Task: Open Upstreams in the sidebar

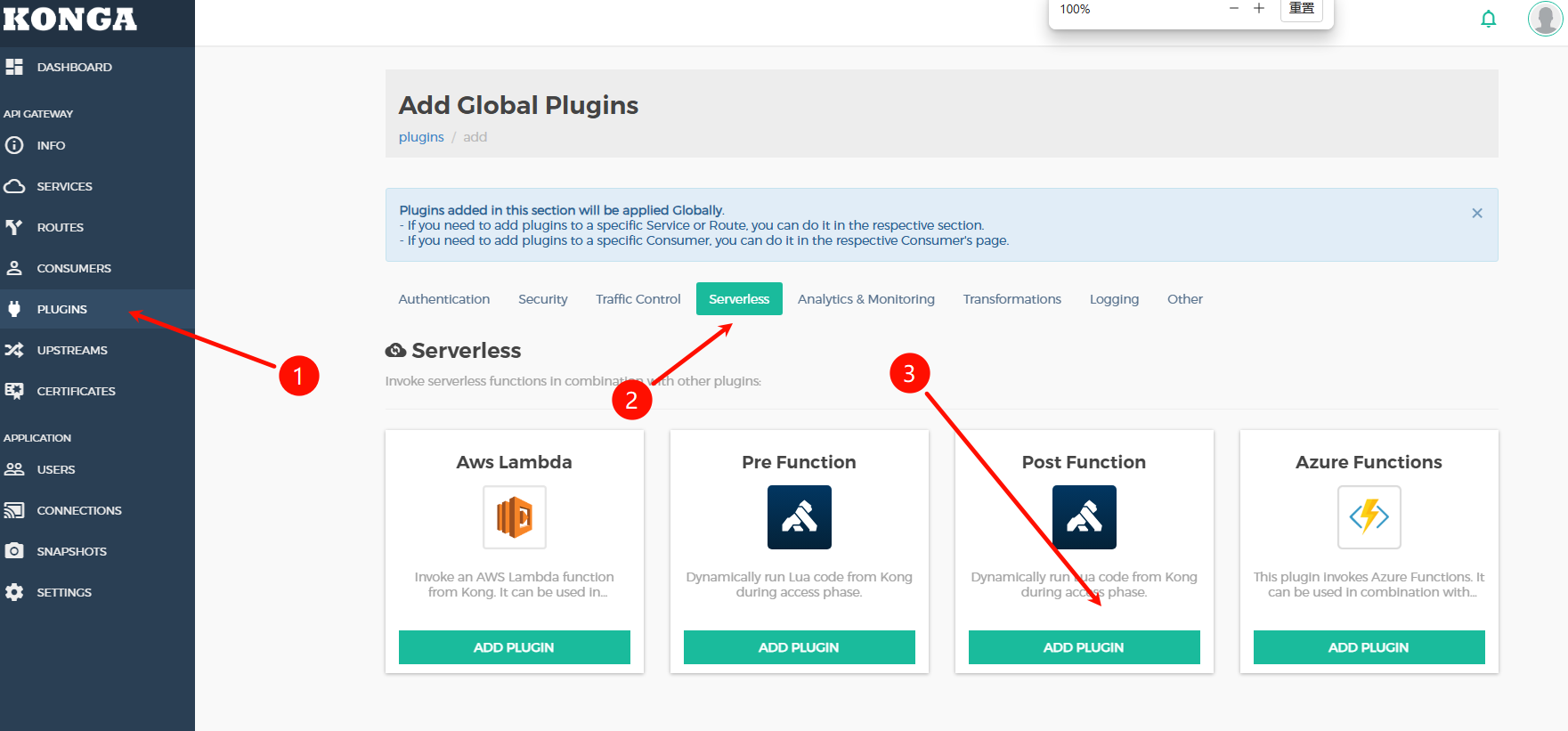Action: [x=72, y=350]
